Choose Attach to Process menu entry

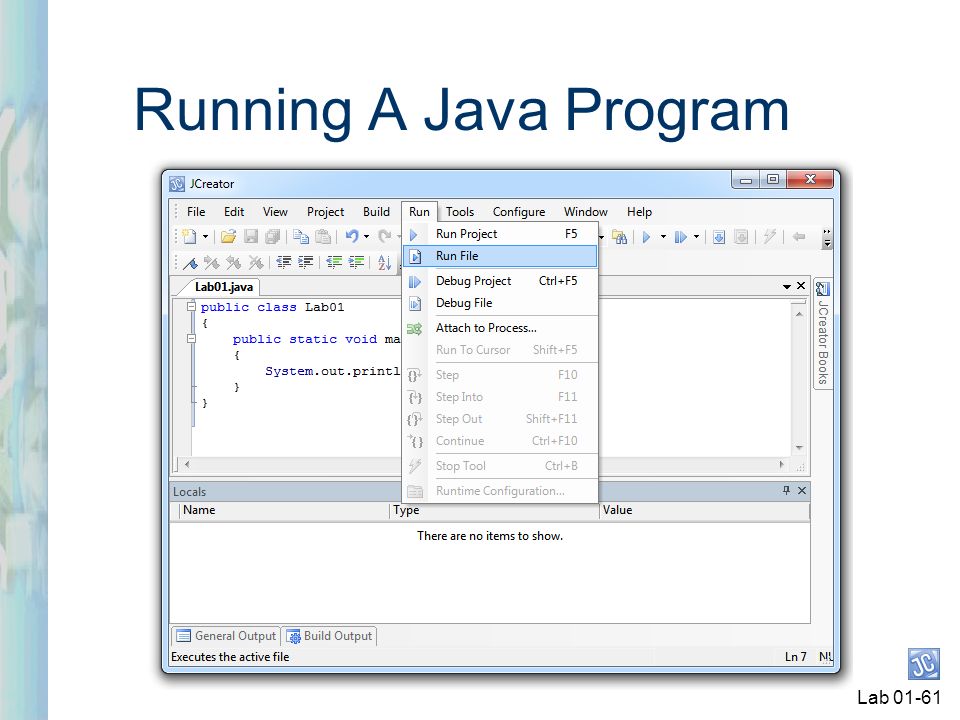pos(500,328)
